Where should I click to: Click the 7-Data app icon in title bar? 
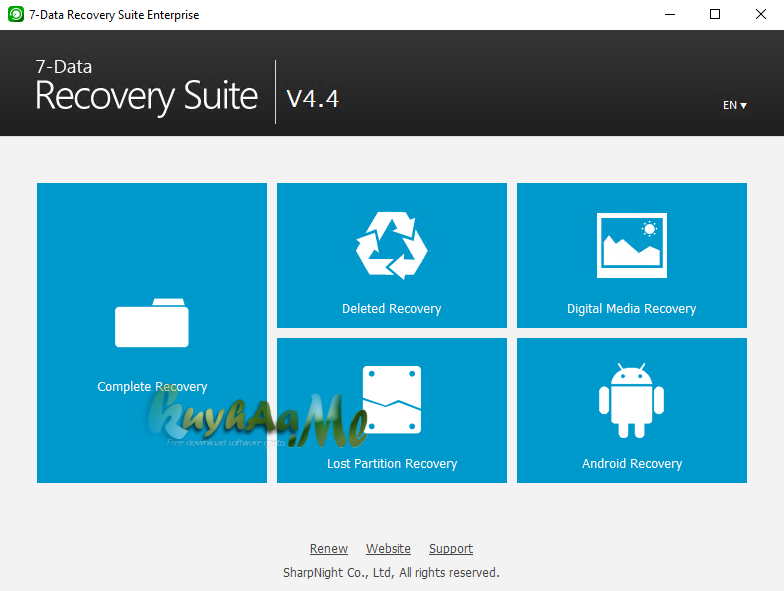click(x=16, y=14)
